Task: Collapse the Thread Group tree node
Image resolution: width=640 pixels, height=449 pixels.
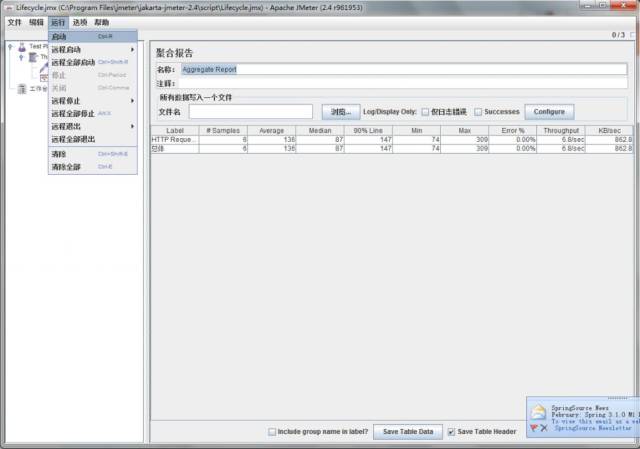Action: pyautogui.click(x=21, y=57)
